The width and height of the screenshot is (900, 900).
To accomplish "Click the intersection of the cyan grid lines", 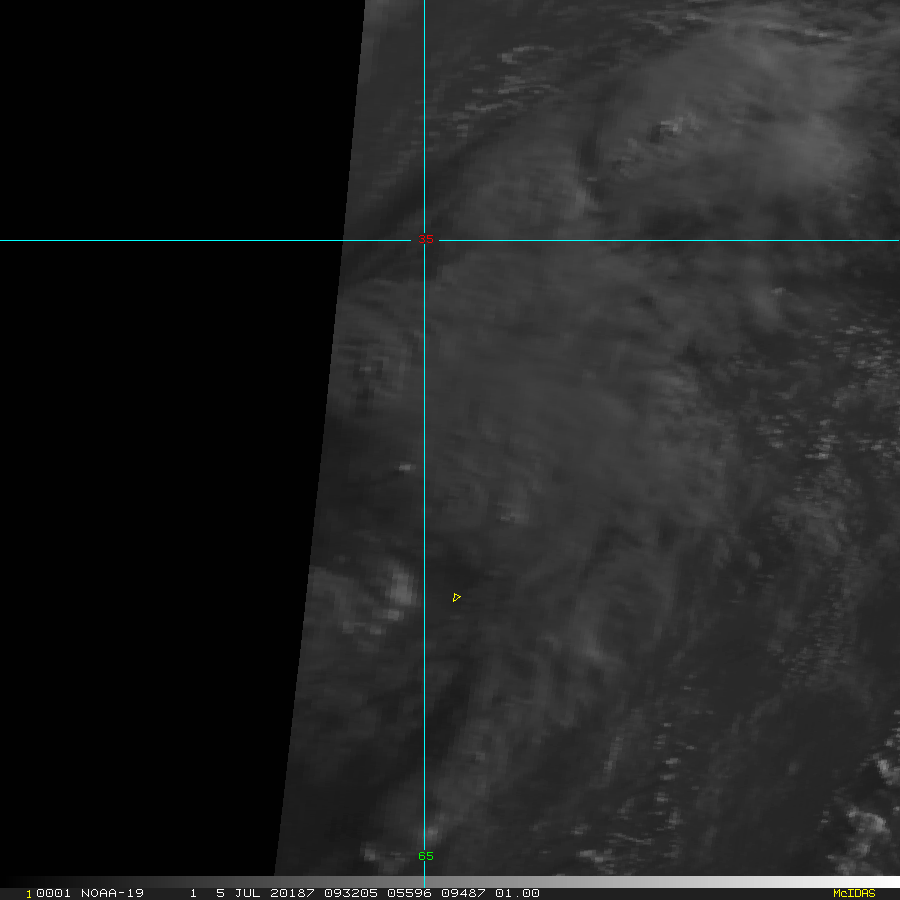I will pyautogui.click(x=424, y=240).
